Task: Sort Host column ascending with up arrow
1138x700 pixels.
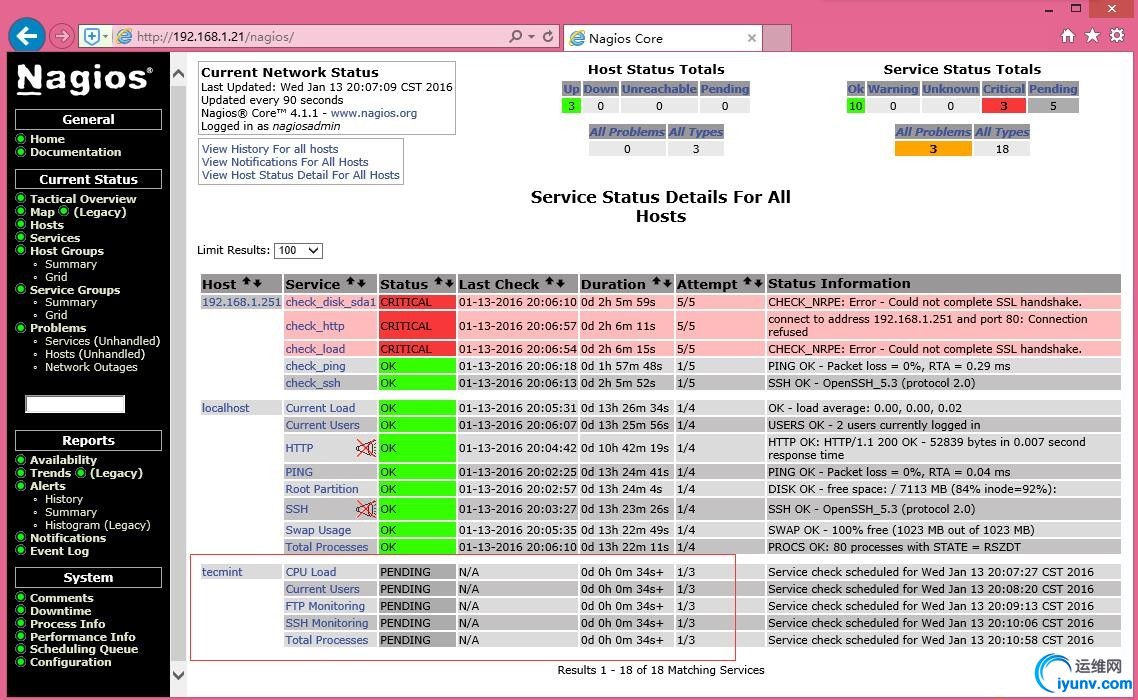Action: click(x=247, y=282)
